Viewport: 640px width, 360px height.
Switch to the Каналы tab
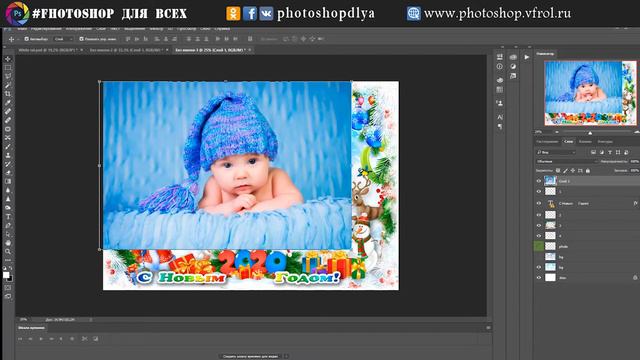pos(585,142)
